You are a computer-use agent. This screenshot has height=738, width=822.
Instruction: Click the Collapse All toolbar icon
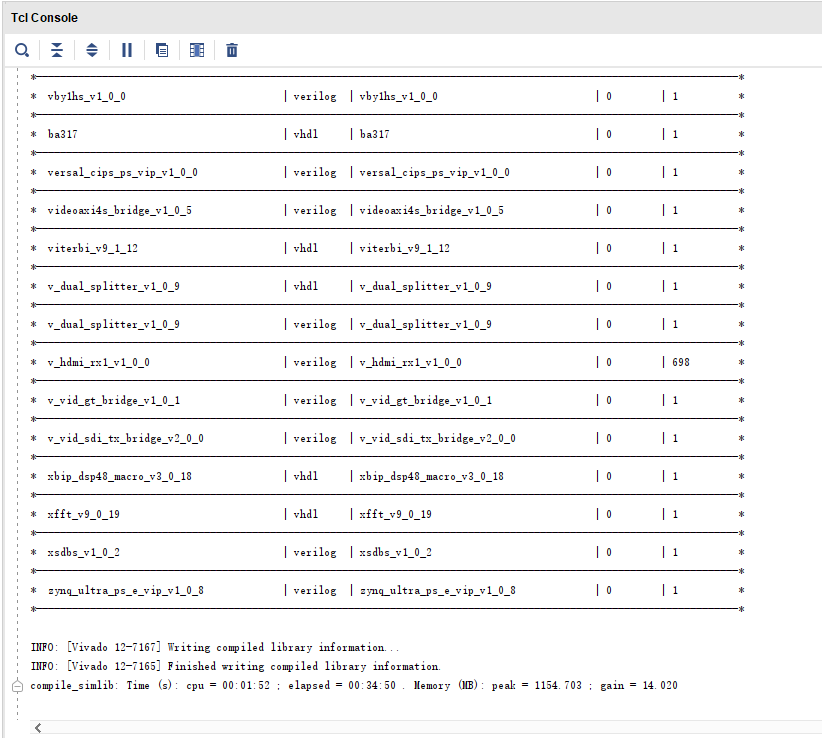(57, 50)
